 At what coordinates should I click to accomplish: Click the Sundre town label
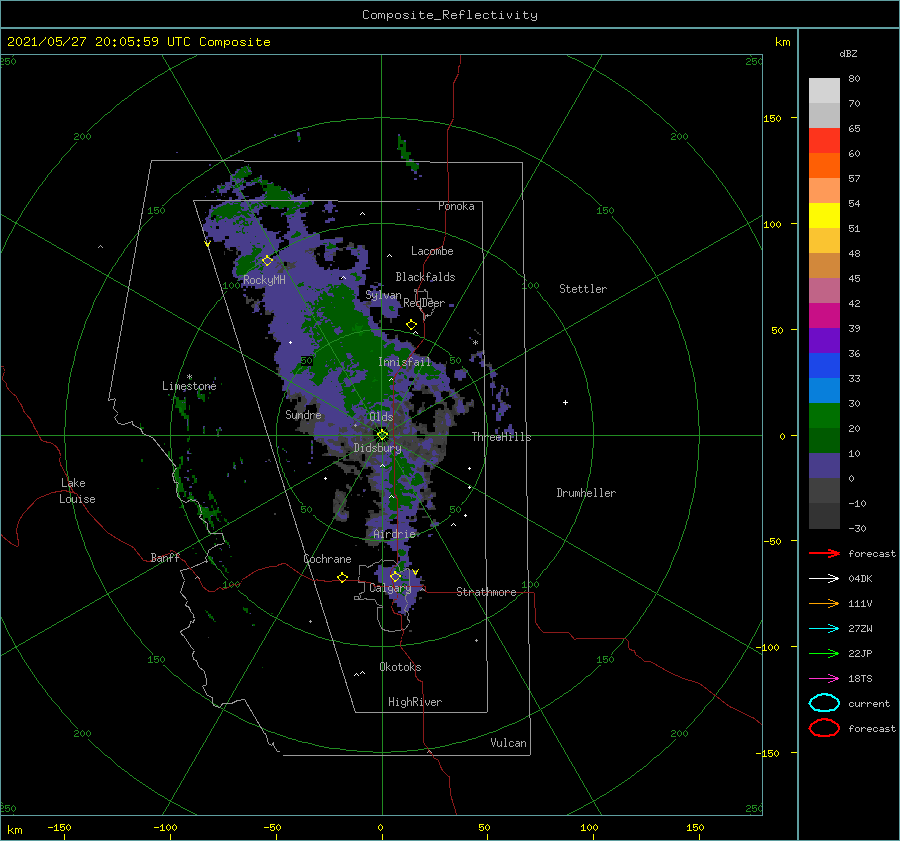click(x=303, y=414)
